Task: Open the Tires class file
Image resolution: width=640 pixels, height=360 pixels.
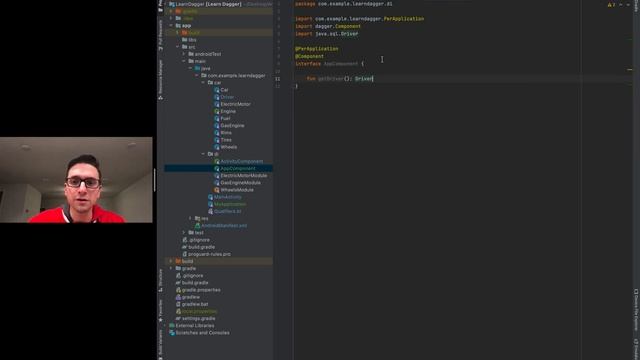Action: tap(223, 140)
